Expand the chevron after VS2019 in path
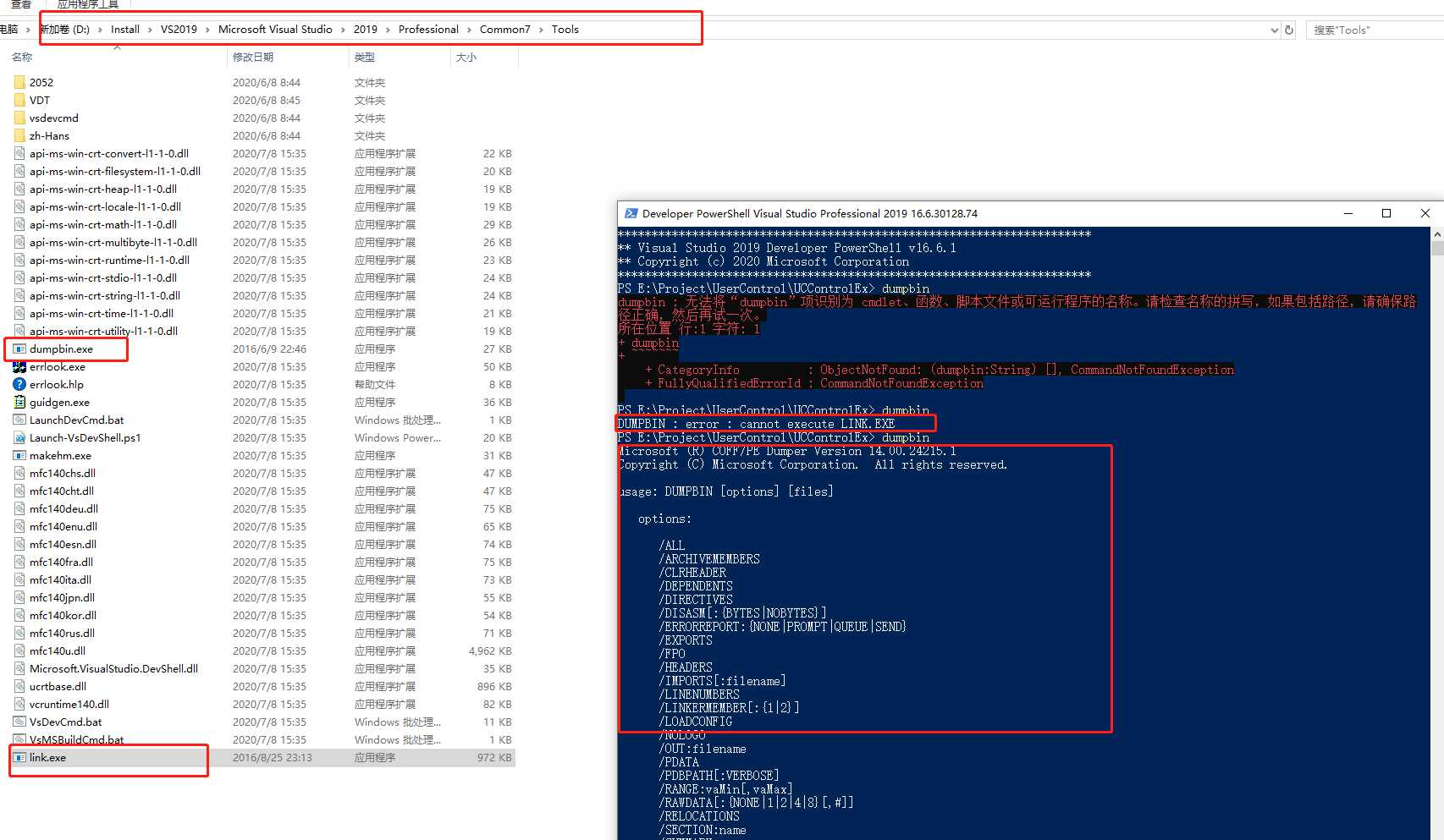 pyautogui.click(x=208, y=30)
